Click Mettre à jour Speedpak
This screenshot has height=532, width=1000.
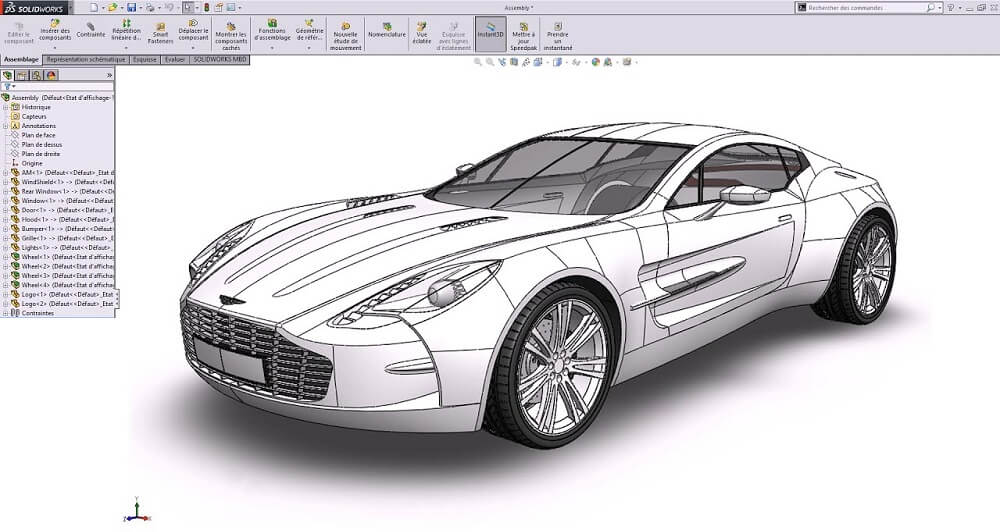pyautogui.click(x=524, y=37)
